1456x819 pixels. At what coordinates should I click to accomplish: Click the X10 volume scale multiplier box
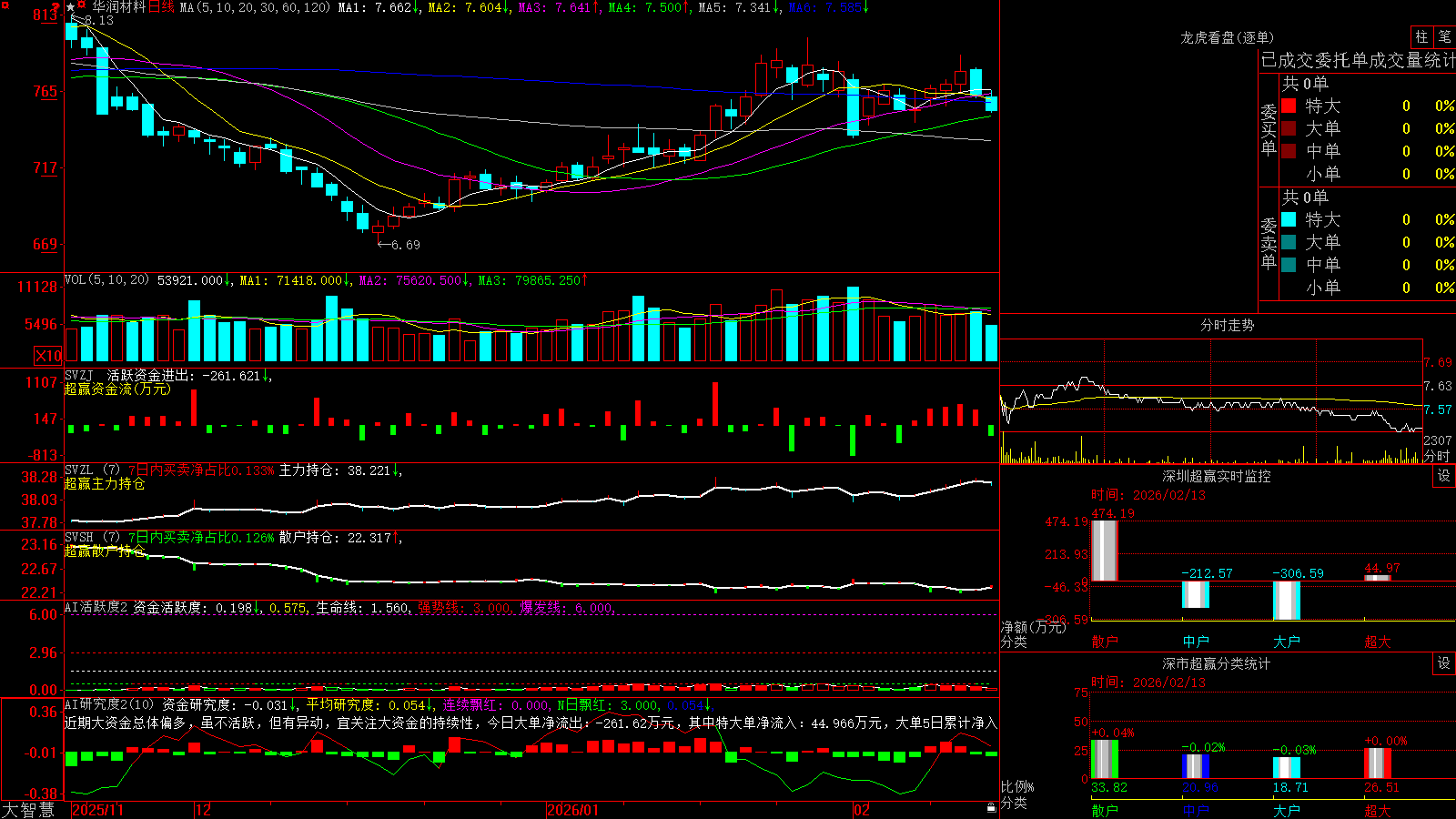point(48,356)
